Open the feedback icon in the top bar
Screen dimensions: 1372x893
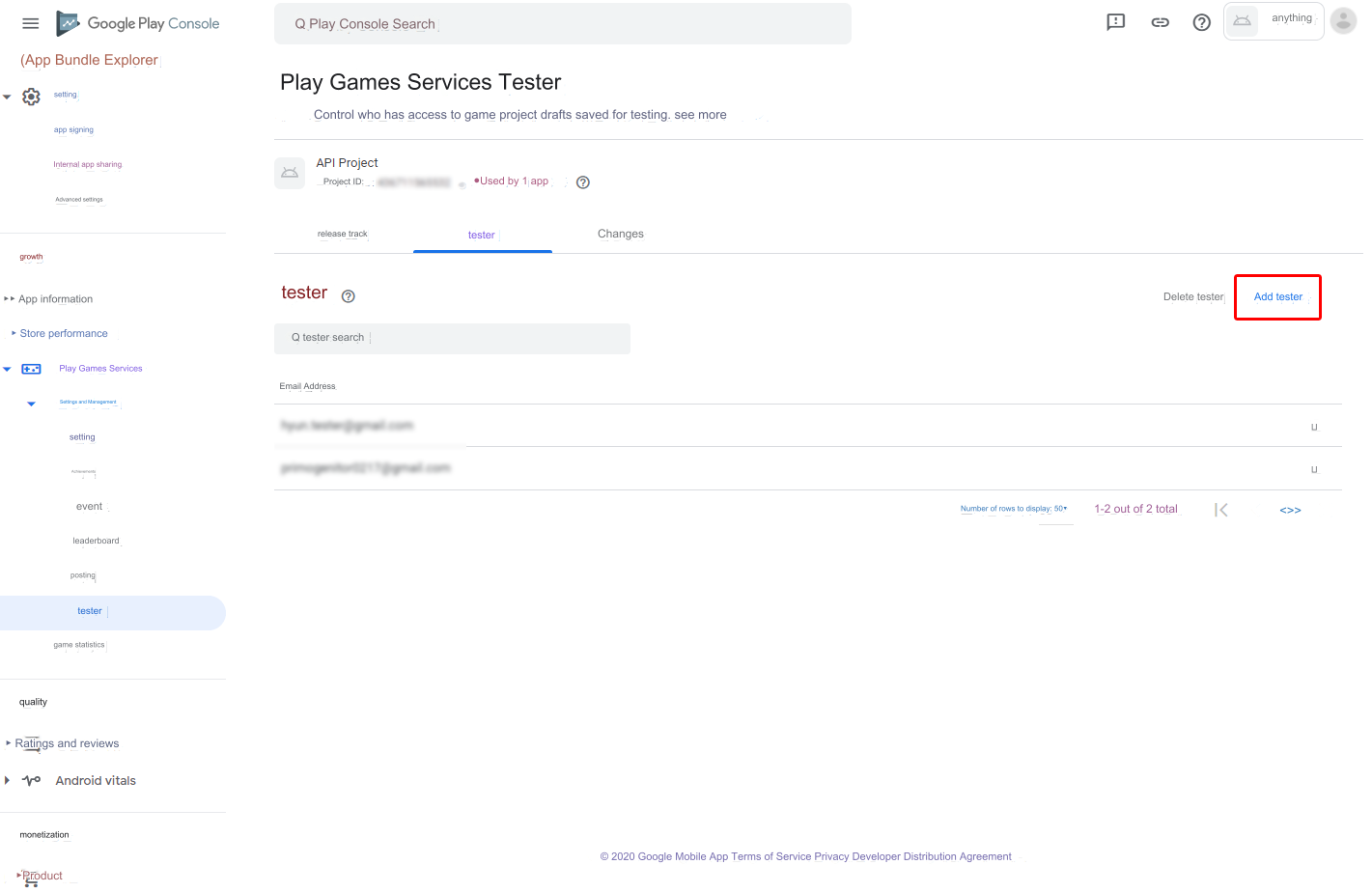(1116, 22)
